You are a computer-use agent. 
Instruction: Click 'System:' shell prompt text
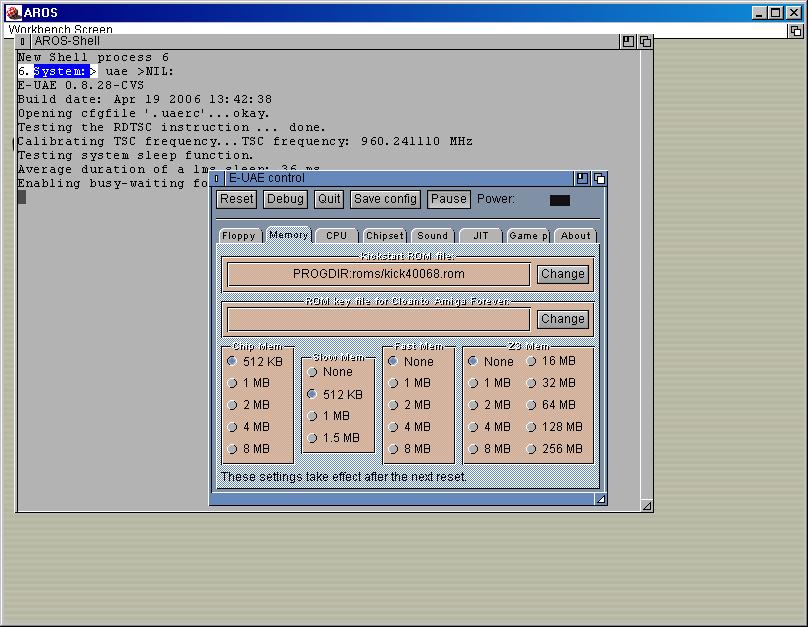click(x=60, y=71)
